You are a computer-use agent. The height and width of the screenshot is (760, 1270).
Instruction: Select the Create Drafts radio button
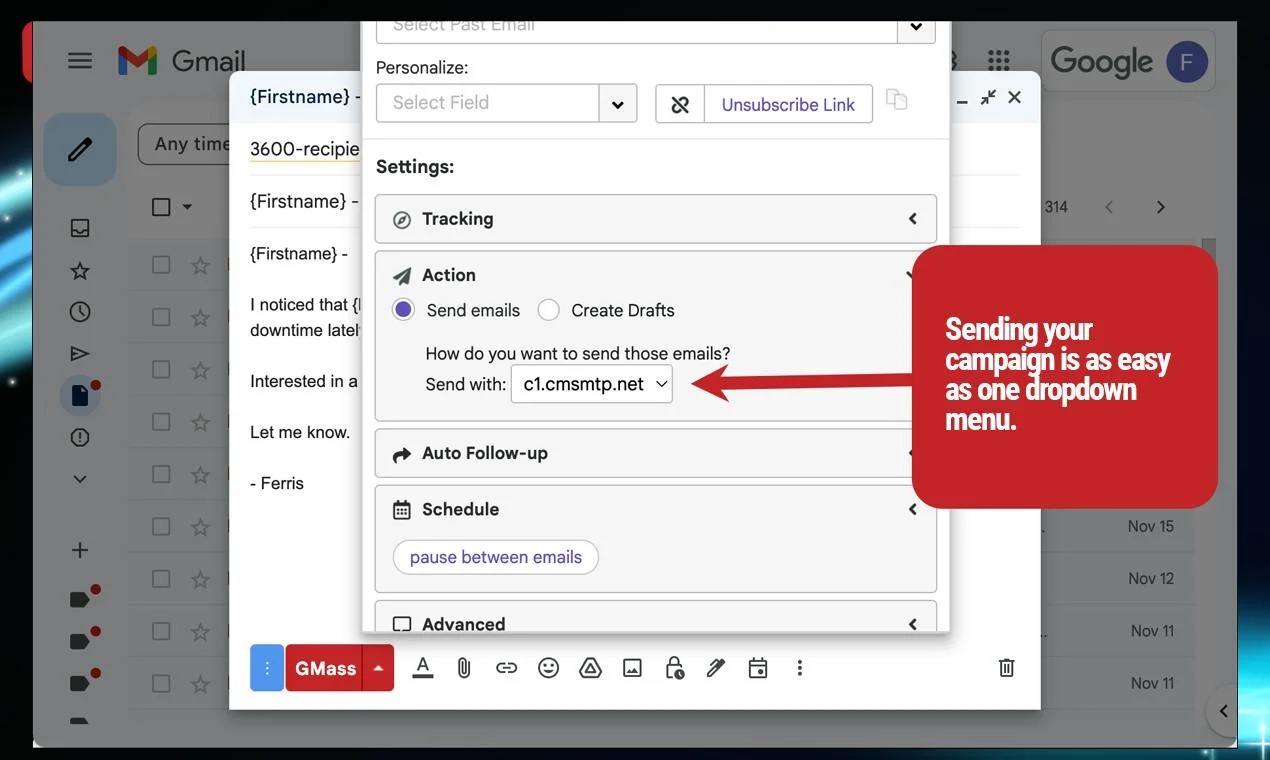[548, 310]
